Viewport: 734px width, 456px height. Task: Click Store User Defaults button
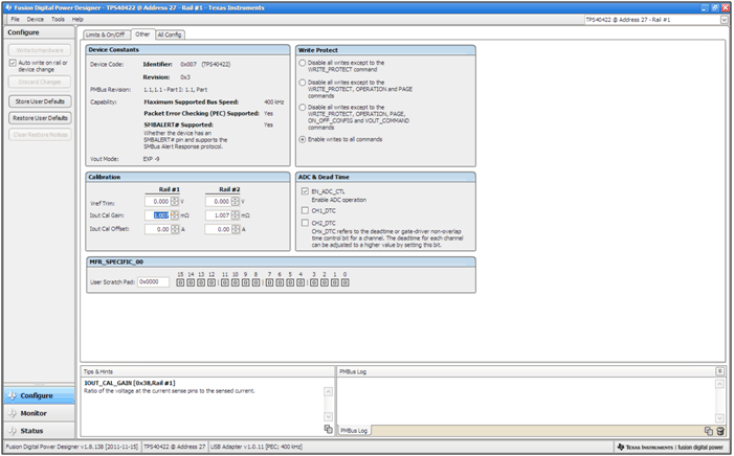pos(40,102)
